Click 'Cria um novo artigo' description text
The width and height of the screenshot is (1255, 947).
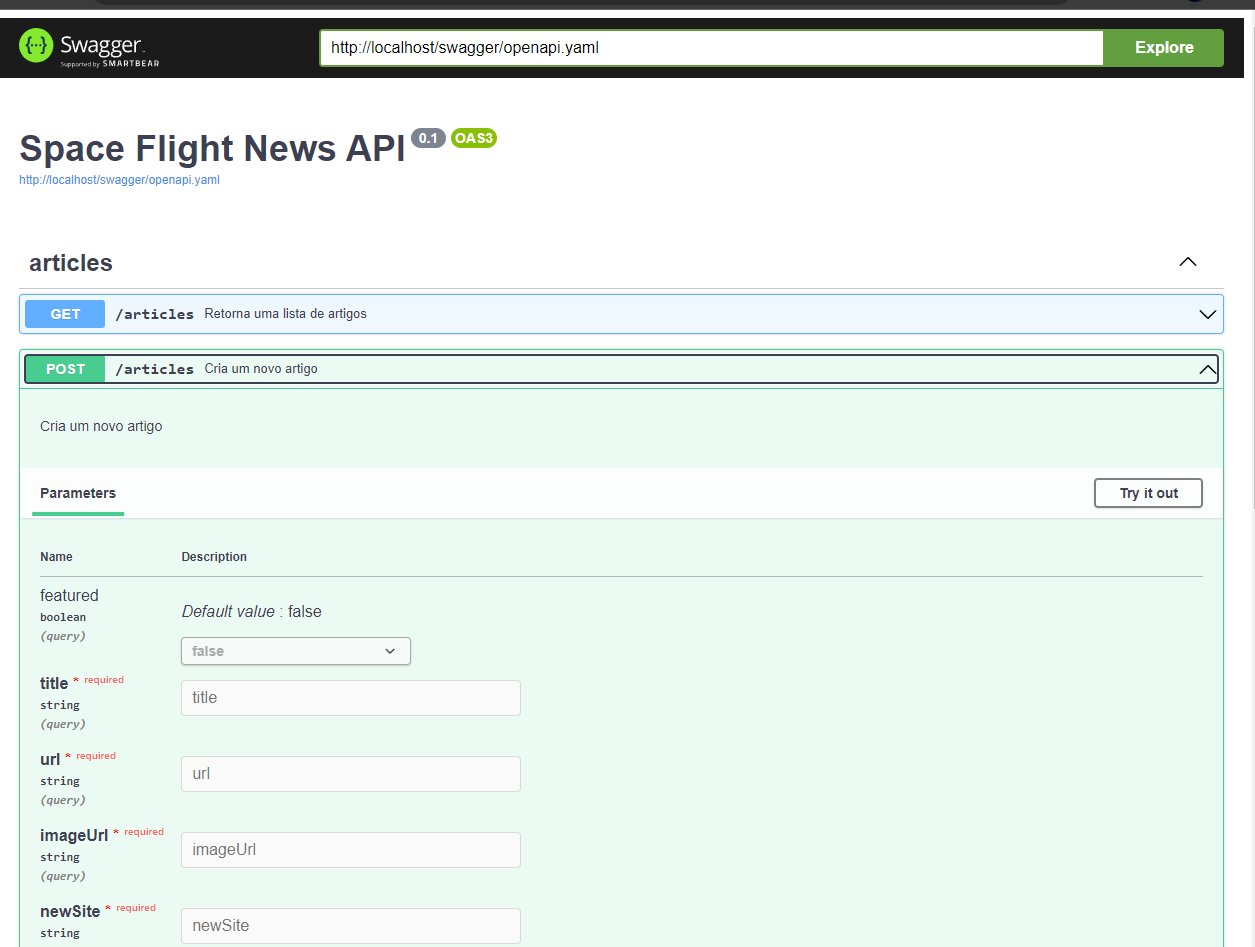pos(101,426)
